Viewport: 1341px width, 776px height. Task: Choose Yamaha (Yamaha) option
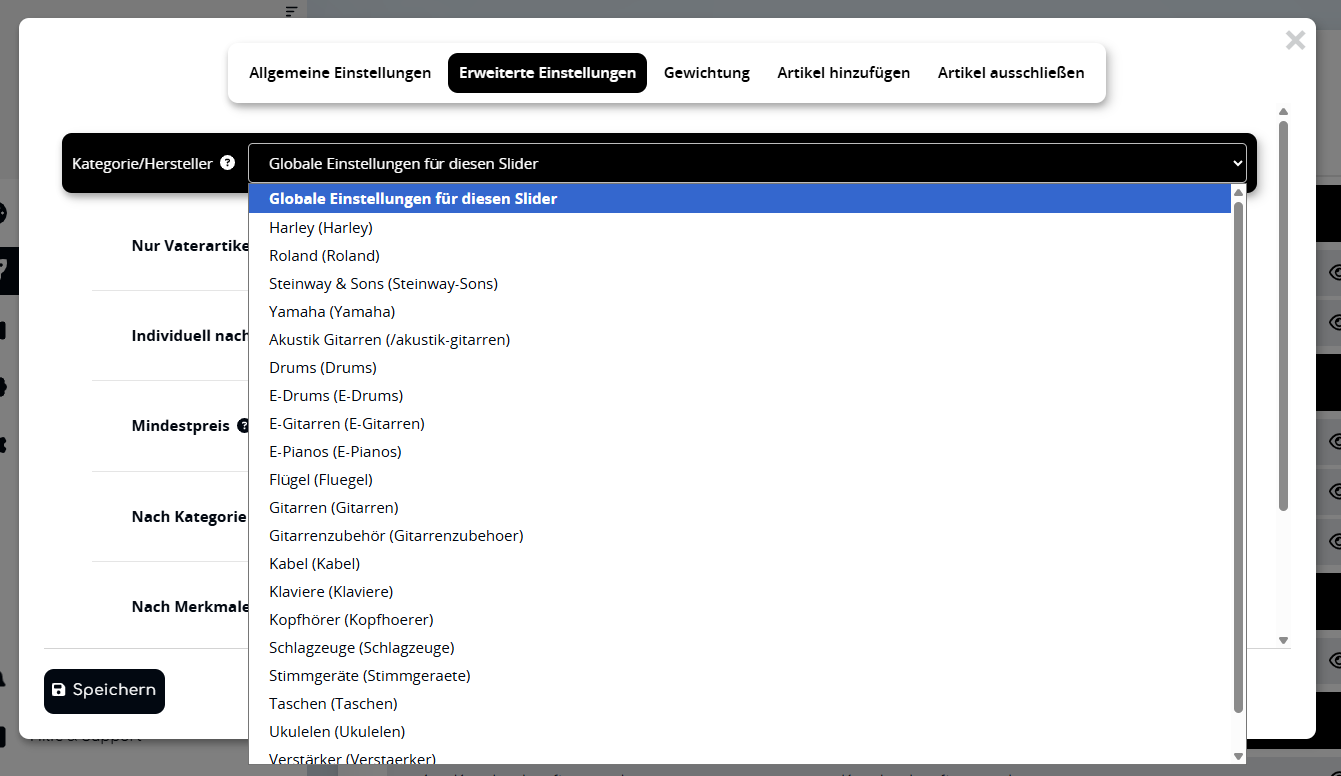pyautogui.click(x=740, y=311)
